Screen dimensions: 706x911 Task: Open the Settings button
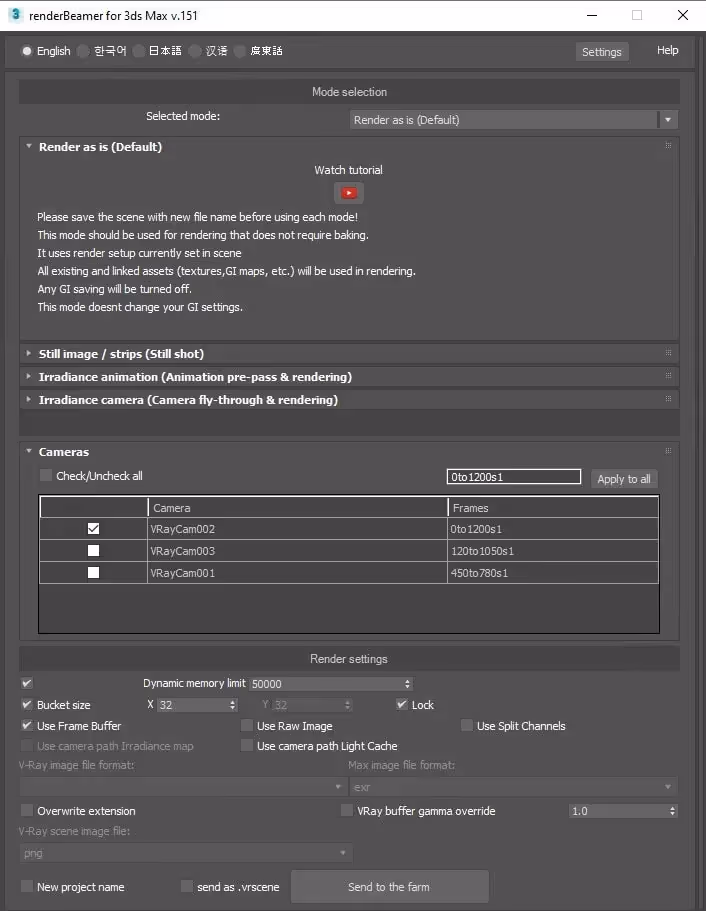click(x=601, y=52)
